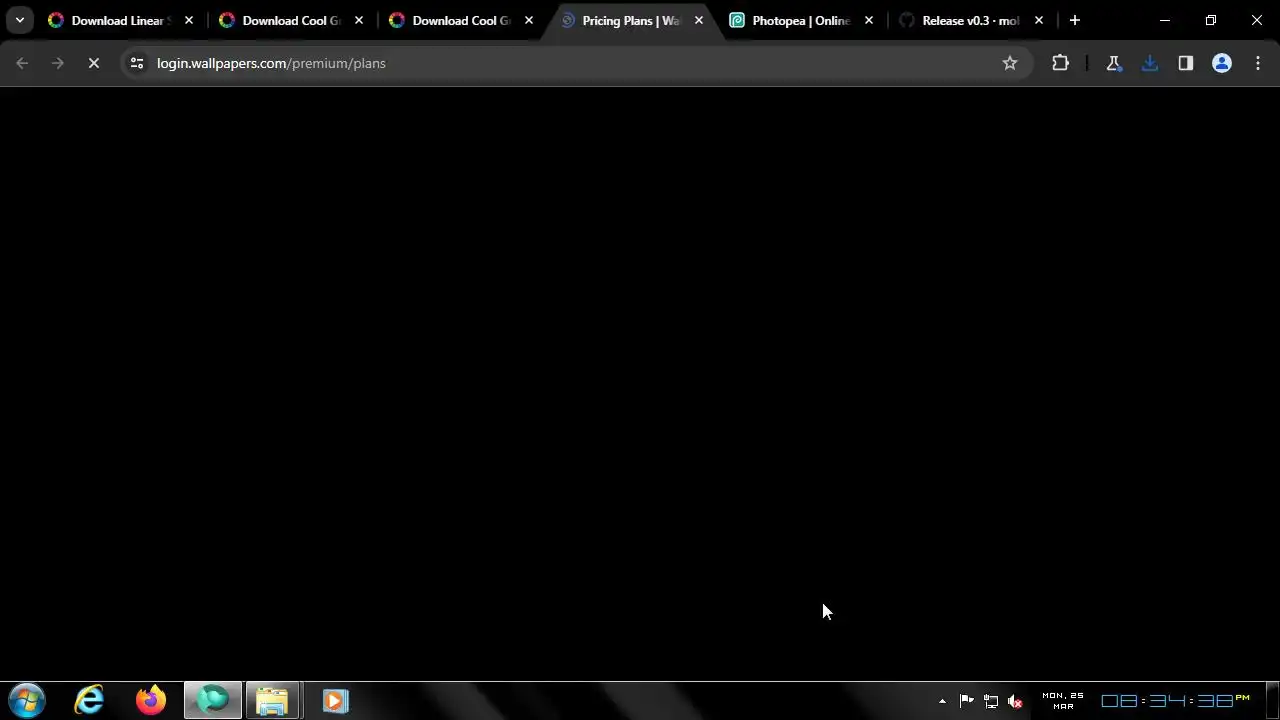The height and width of the screenshot is (720, 1280).
Task: Go forward to the next page
Action: [x=58, y=63]
